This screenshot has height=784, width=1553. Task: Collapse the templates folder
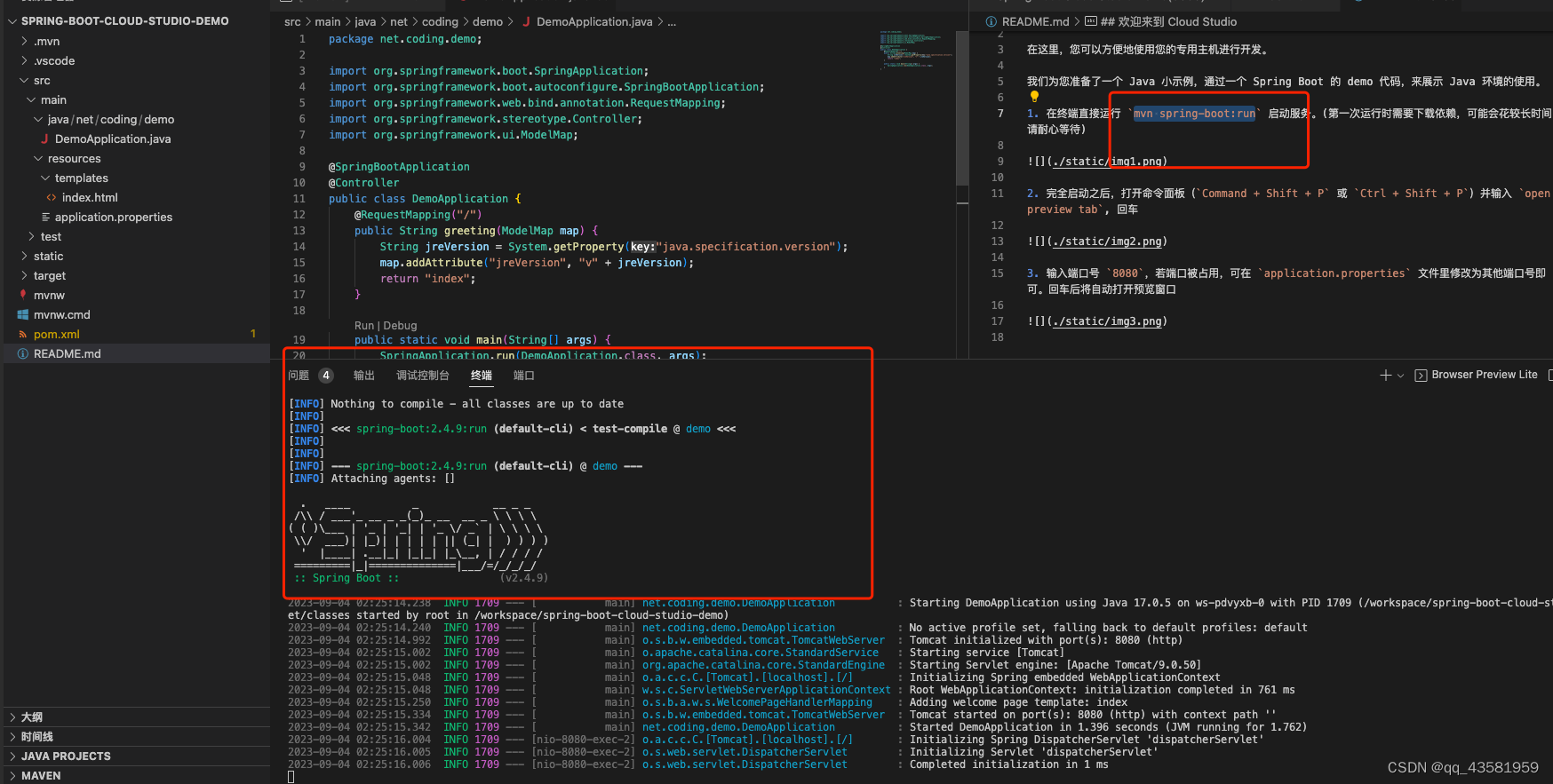click(45, 178)
